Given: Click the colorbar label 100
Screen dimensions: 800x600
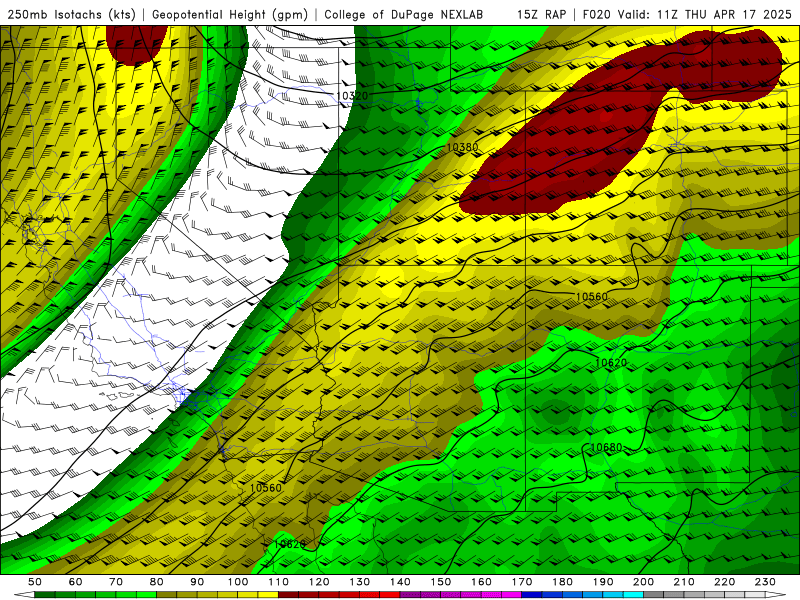Looking at the screenshot, I should click(x=238, y=582).
